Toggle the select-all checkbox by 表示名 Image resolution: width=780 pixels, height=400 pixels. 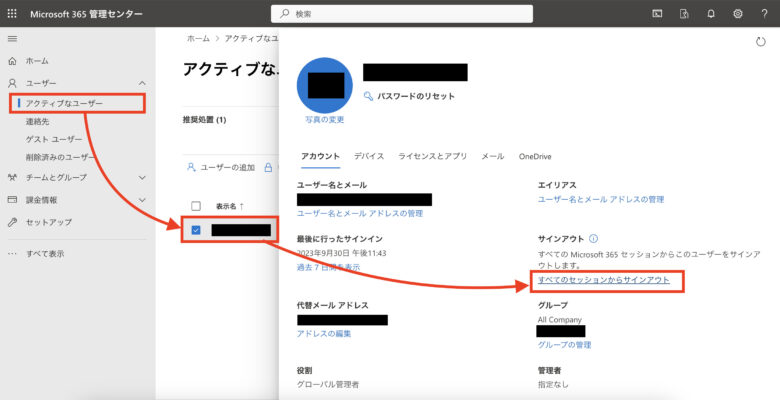click(196, 206)
